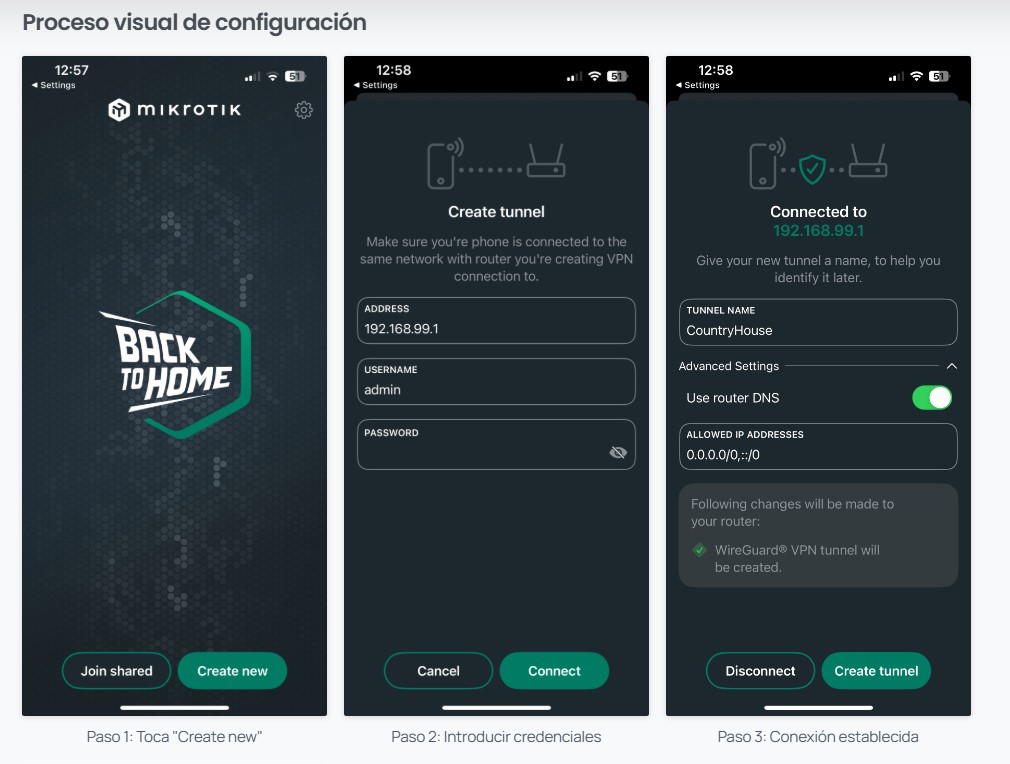This screenshot has height=764, width=1010.
Task: Toggle password visibility eye icon
Action: (618, 452)
